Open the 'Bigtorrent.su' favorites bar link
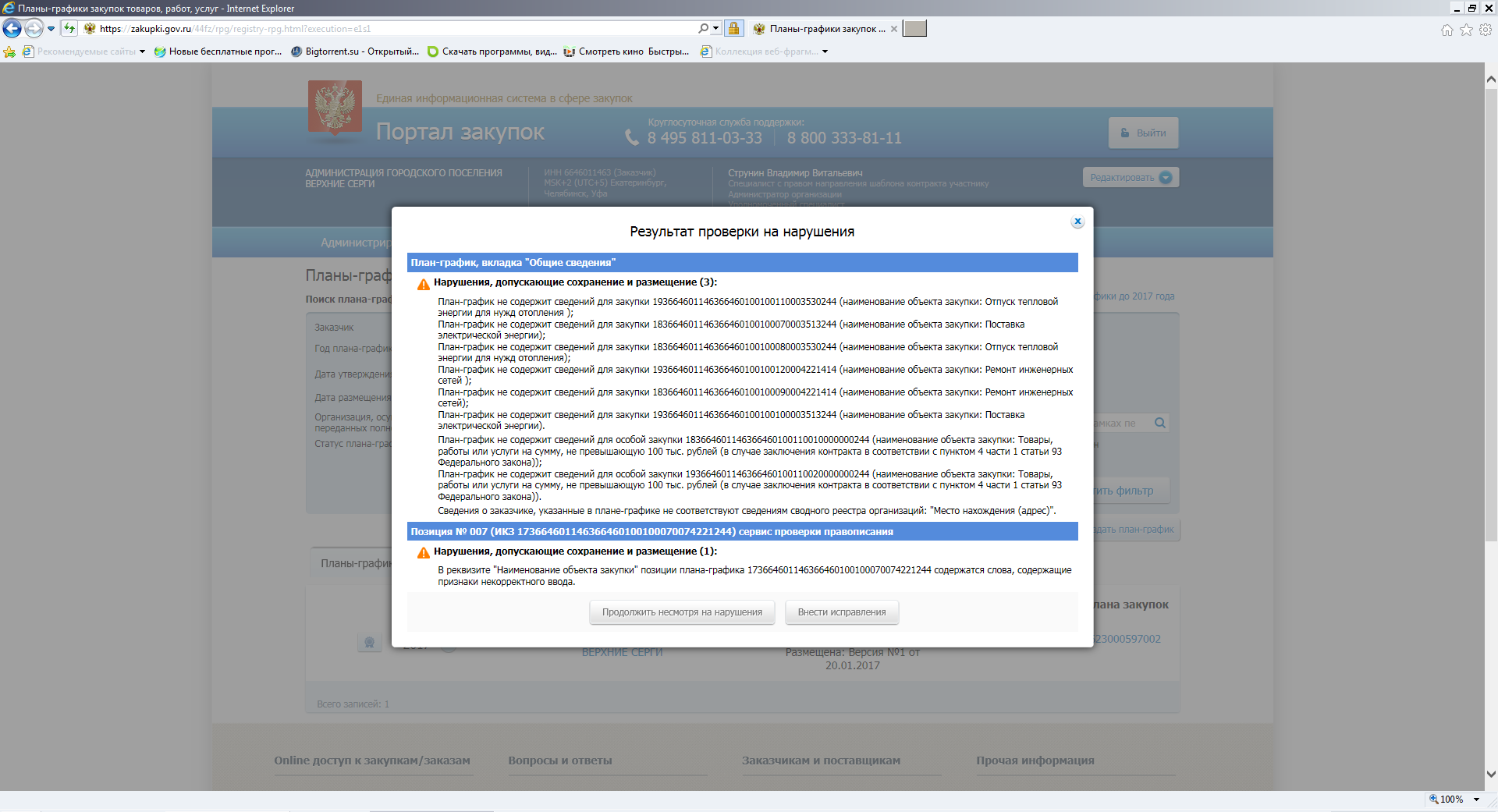This screenshot has width=1498, height=812. [x=355, y=51]
